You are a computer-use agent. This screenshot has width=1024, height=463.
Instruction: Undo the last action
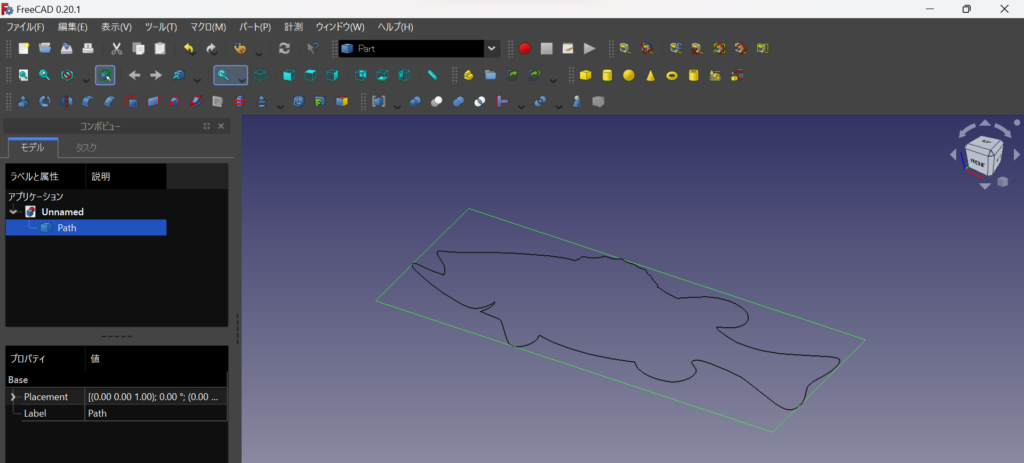pos(189,48)
